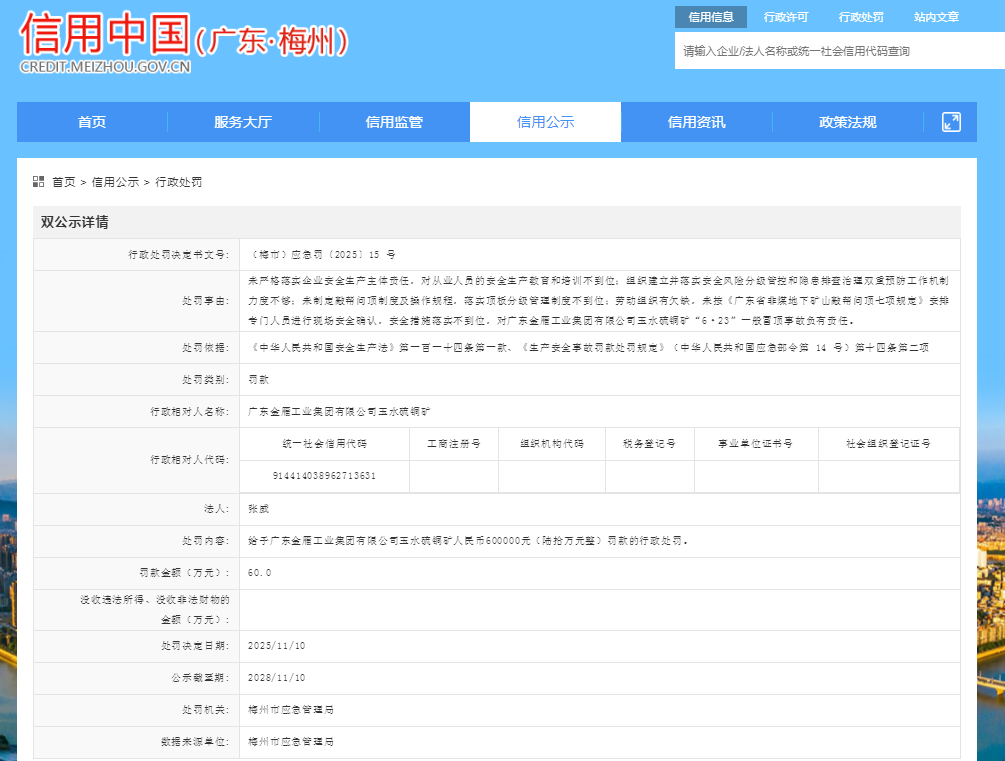Click the unified social credit code 914414038962713631

[324, 475]
